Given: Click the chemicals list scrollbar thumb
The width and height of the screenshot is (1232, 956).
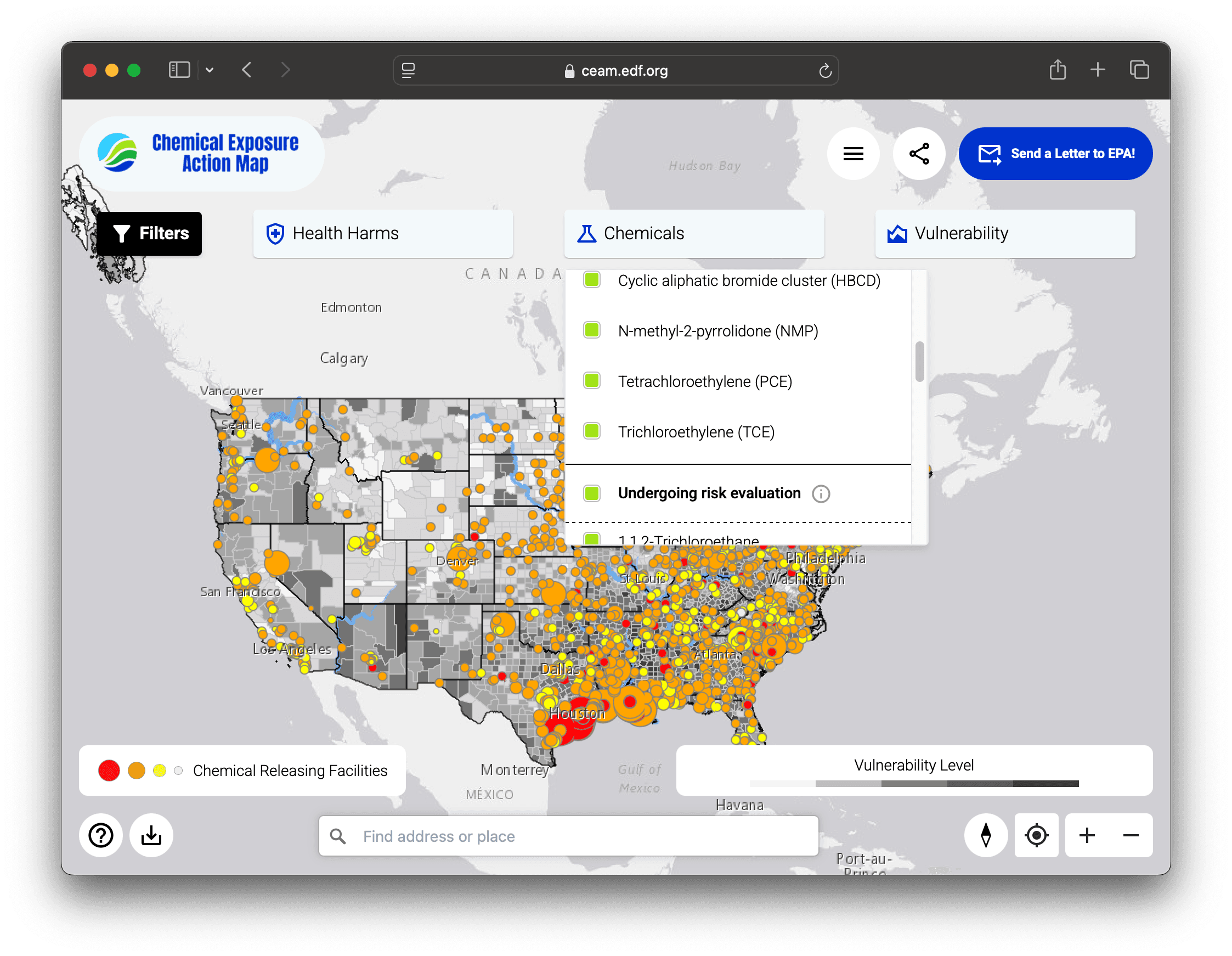Looking at the screenshot, I should click(919, 361).
